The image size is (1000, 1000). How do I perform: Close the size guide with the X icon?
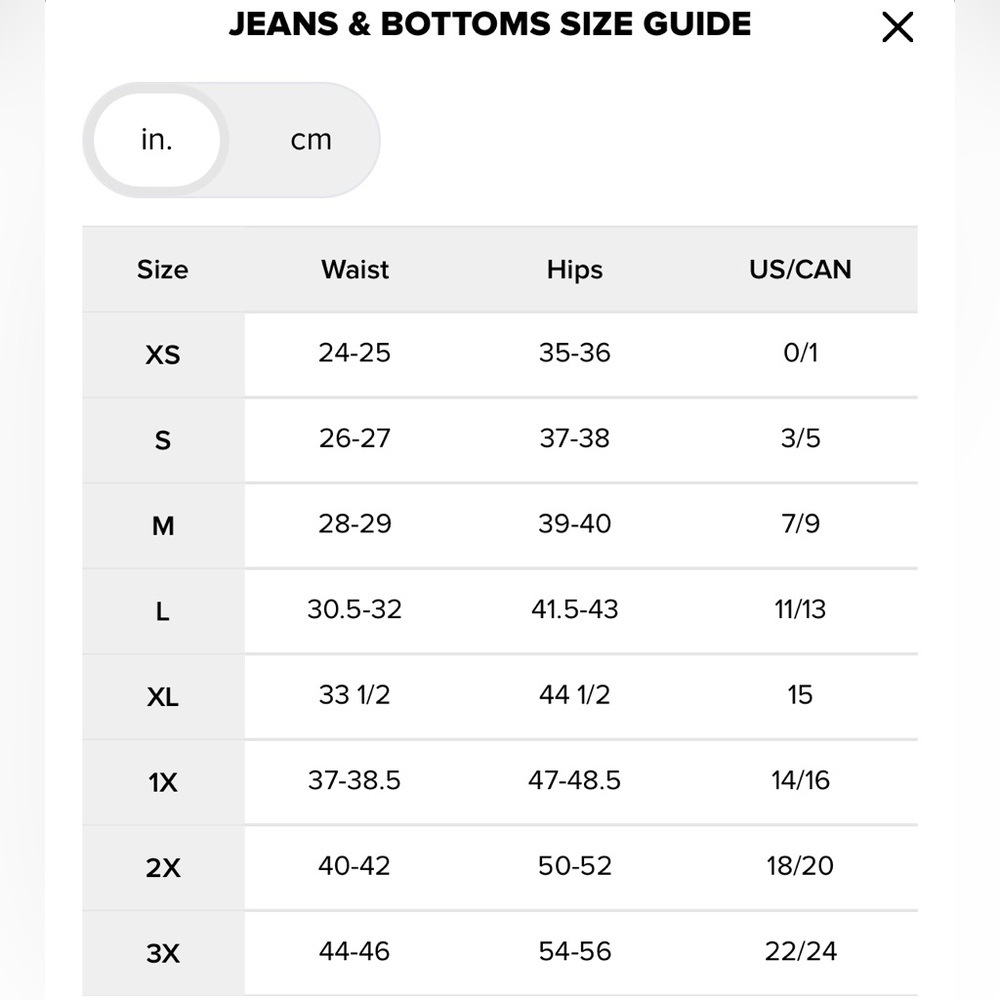pyautogui.click(x=897, y=27)
